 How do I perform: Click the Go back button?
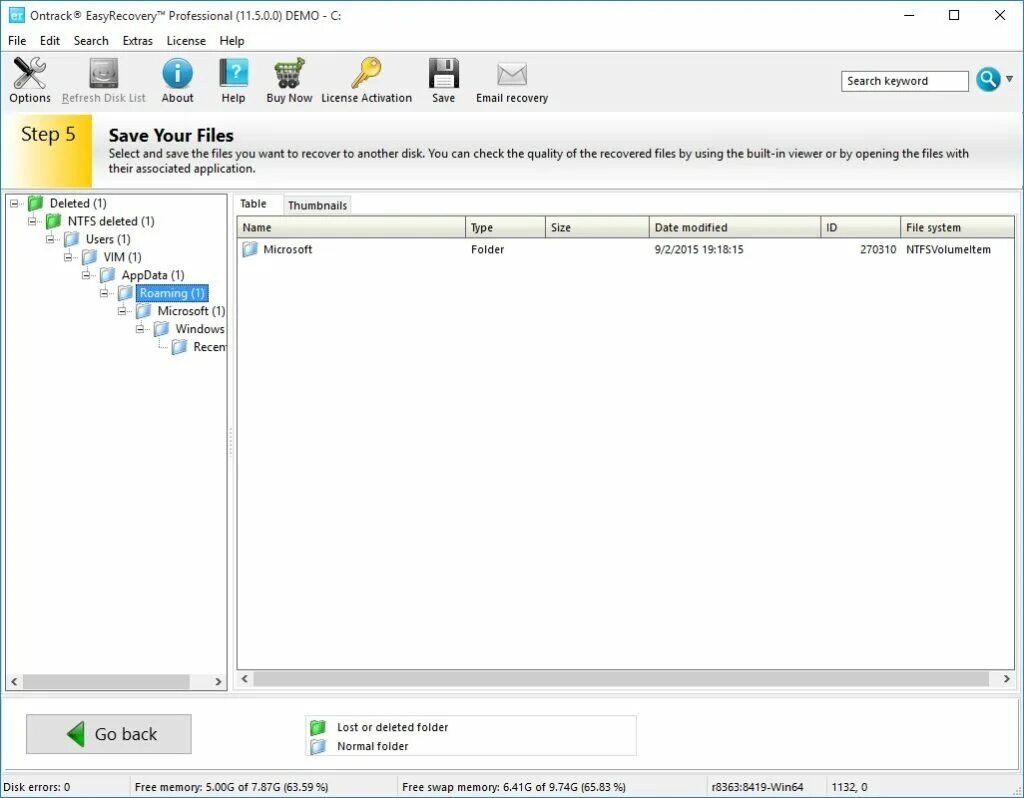click(x=109, y=734)
